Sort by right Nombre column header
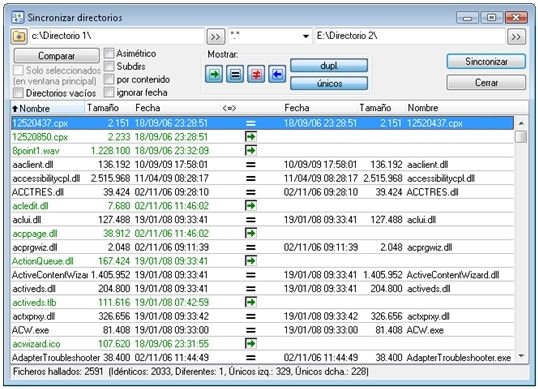The image size is (538, 389). coord(460,108)
